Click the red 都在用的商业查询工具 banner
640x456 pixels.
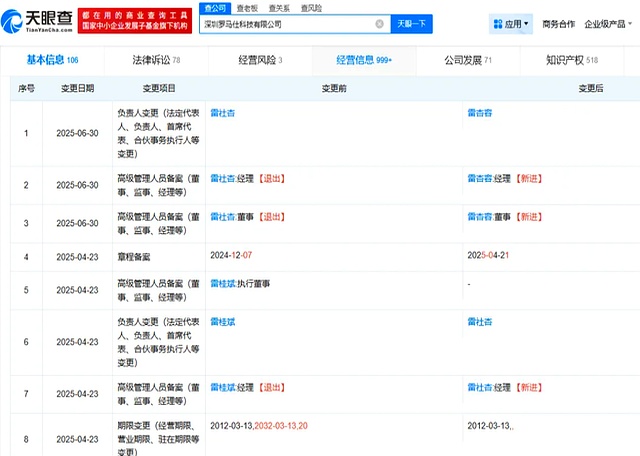[135, 21]
